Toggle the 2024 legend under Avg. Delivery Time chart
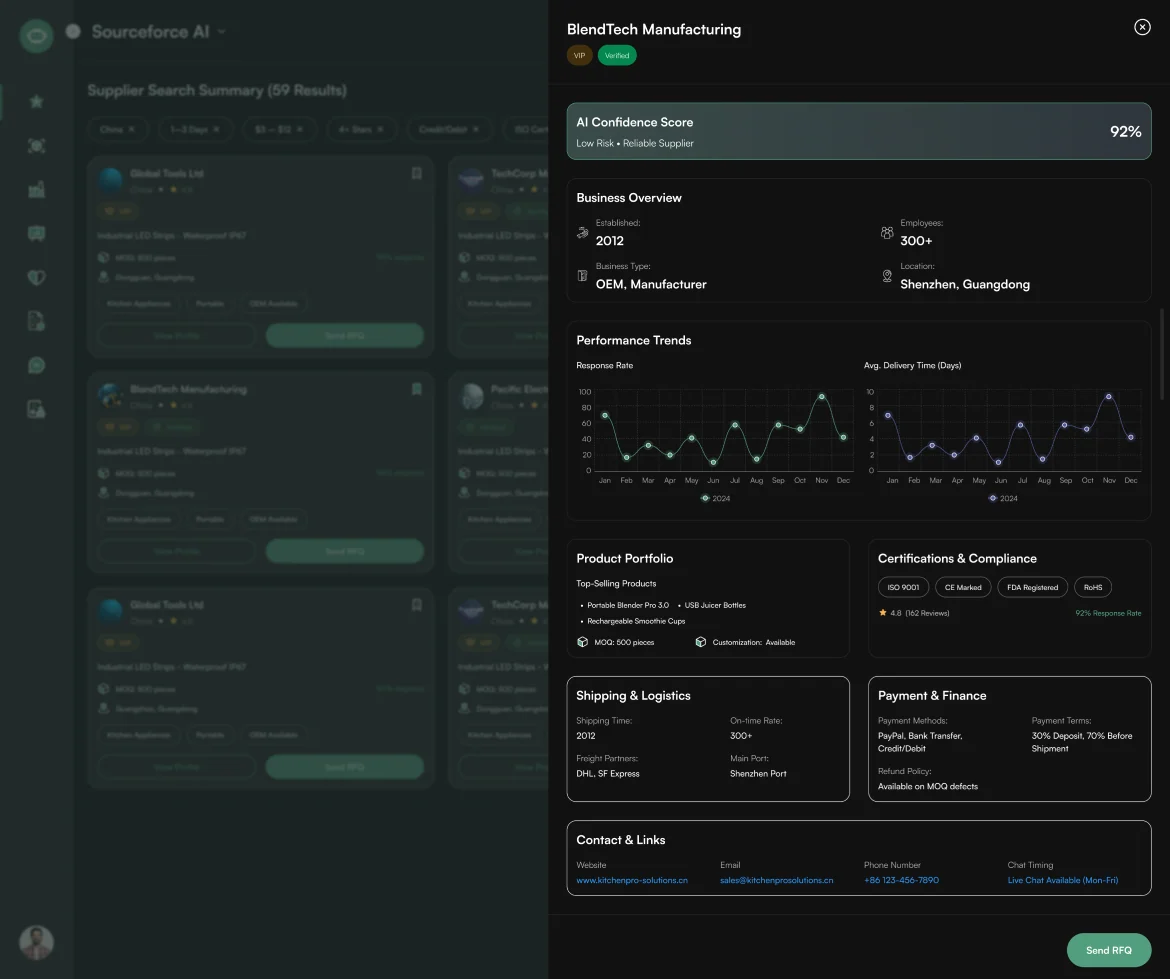This screenshot has width=1170, height=979. (1002, 498)
